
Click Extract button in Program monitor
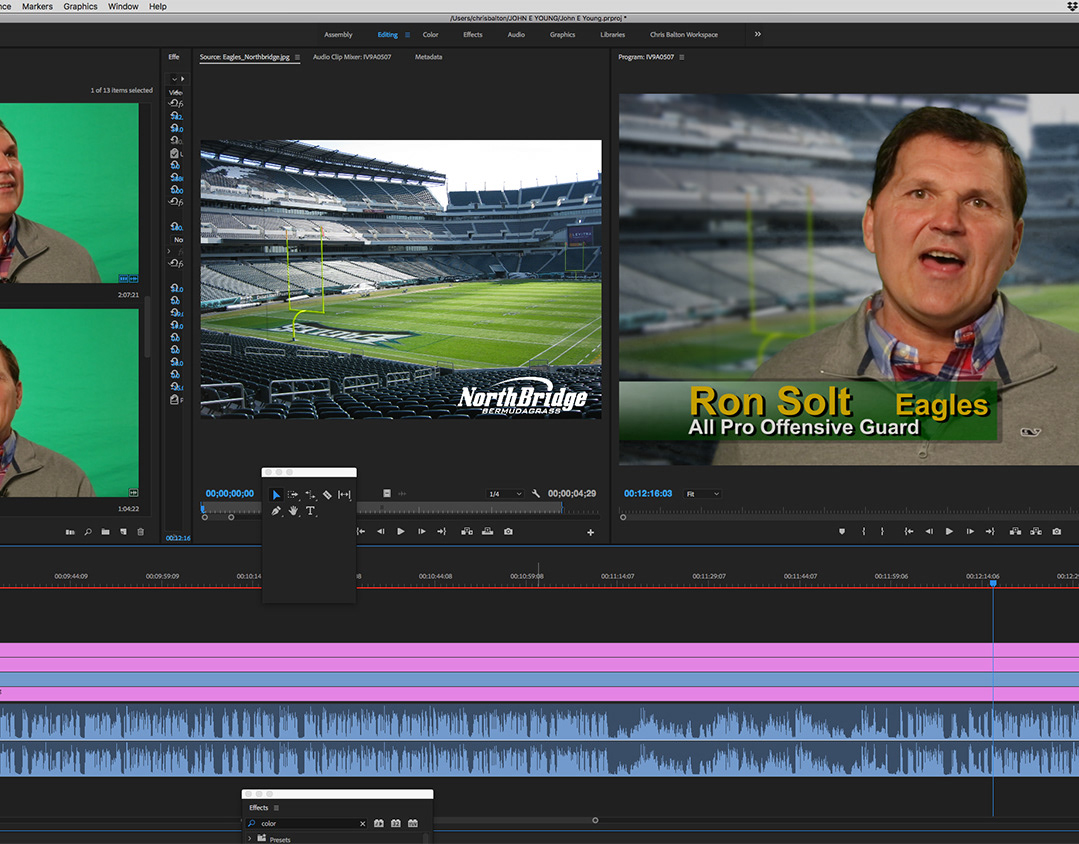1036,531
